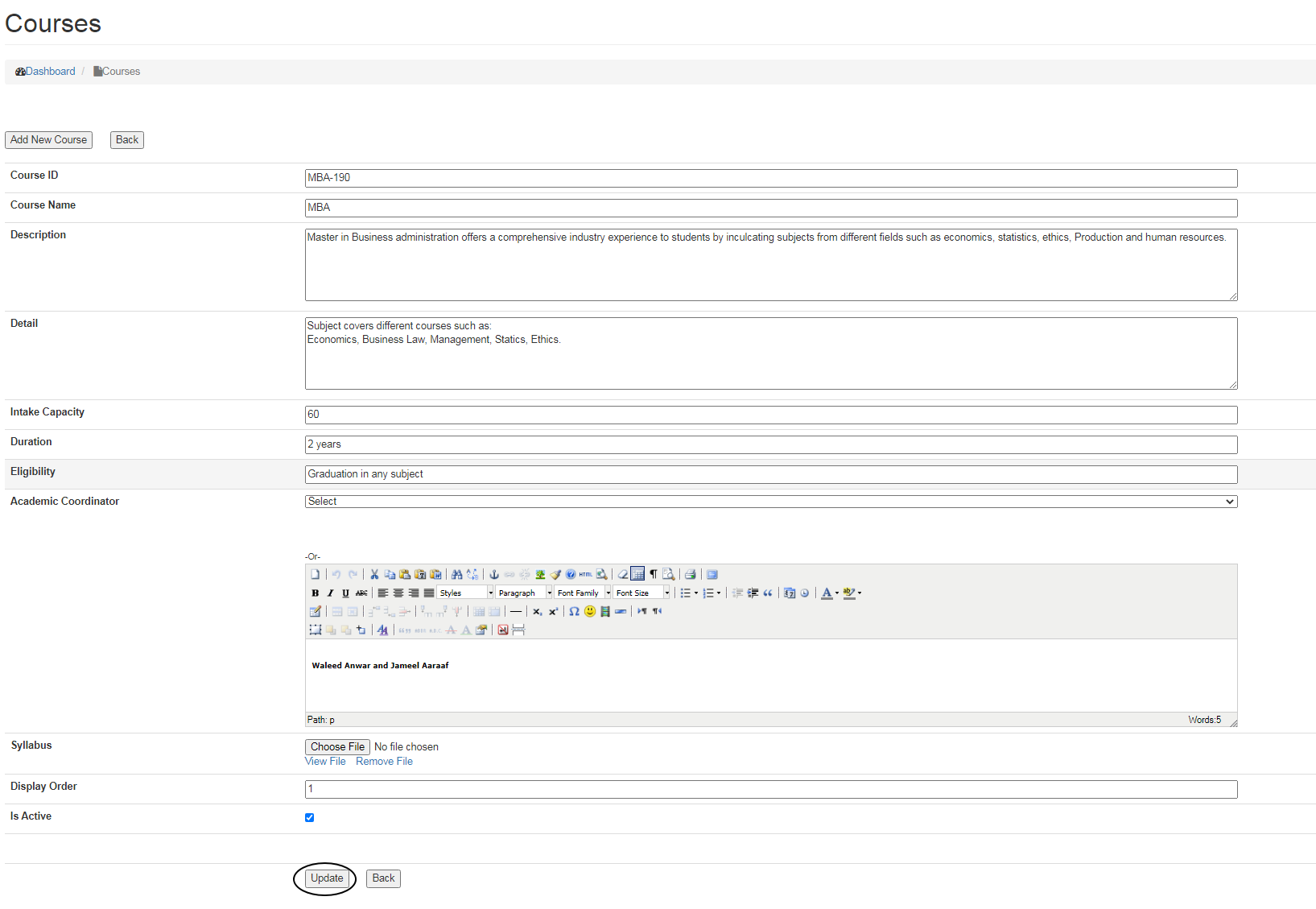Open the emoticon (smiley) picker

[590, 612]
